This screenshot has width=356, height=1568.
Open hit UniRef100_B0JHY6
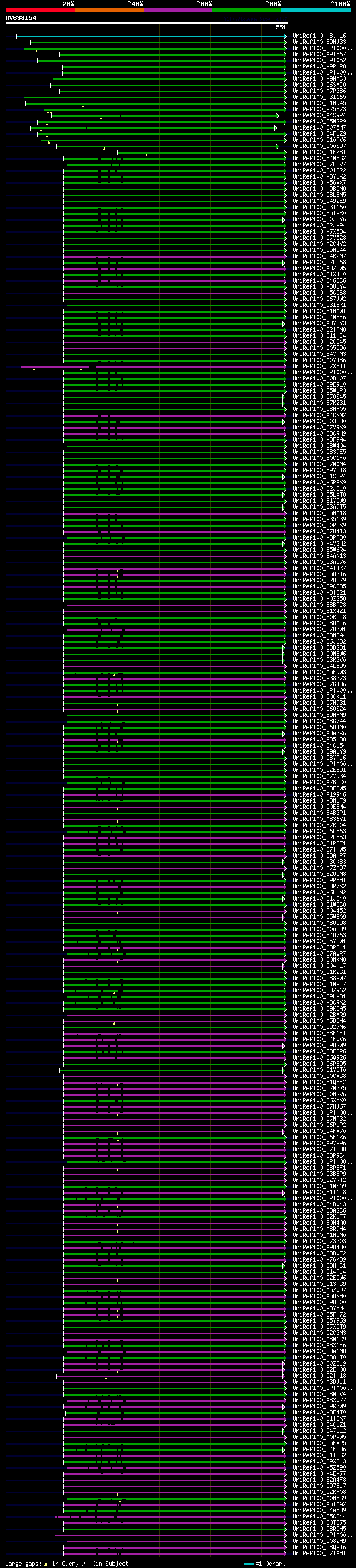point(319,219)
